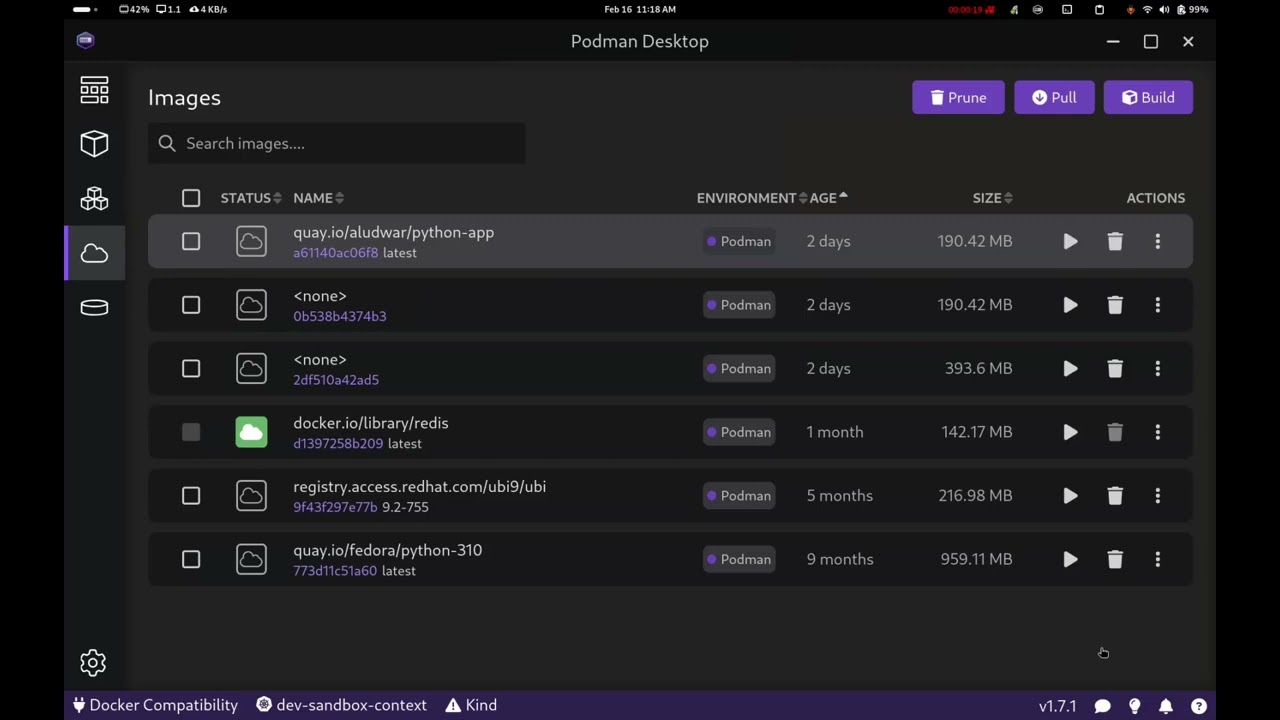The height and width of the screenshot is (720, 1280).
Task: Open the Pods sidebar icon
Action: tap(94, 199)
